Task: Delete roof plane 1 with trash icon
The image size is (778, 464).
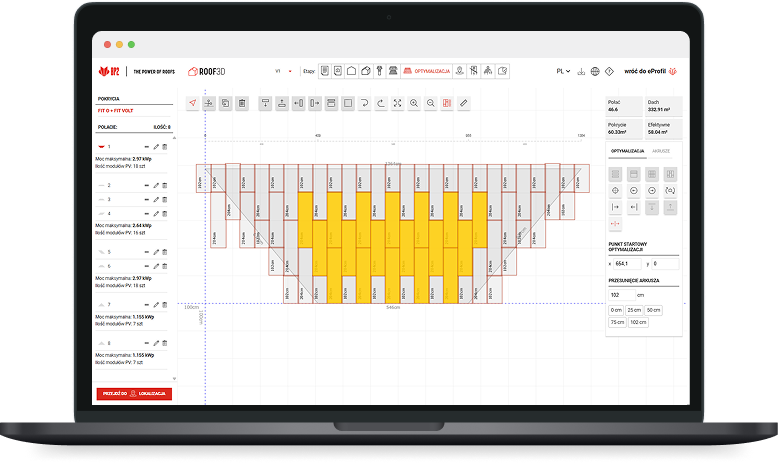Action: 166,147
